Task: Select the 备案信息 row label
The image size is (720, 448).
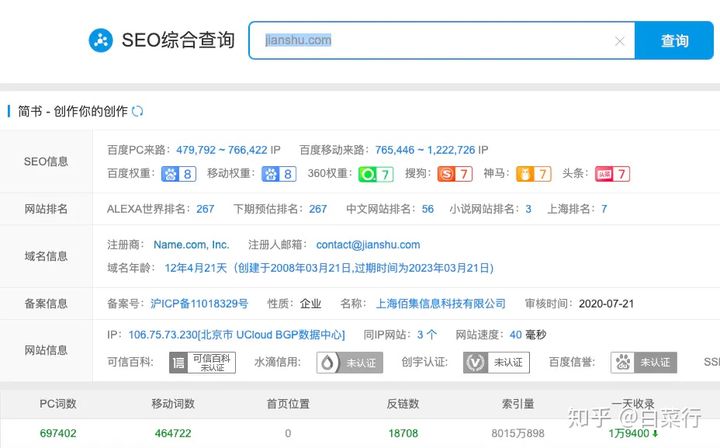Action: (46, 303)
